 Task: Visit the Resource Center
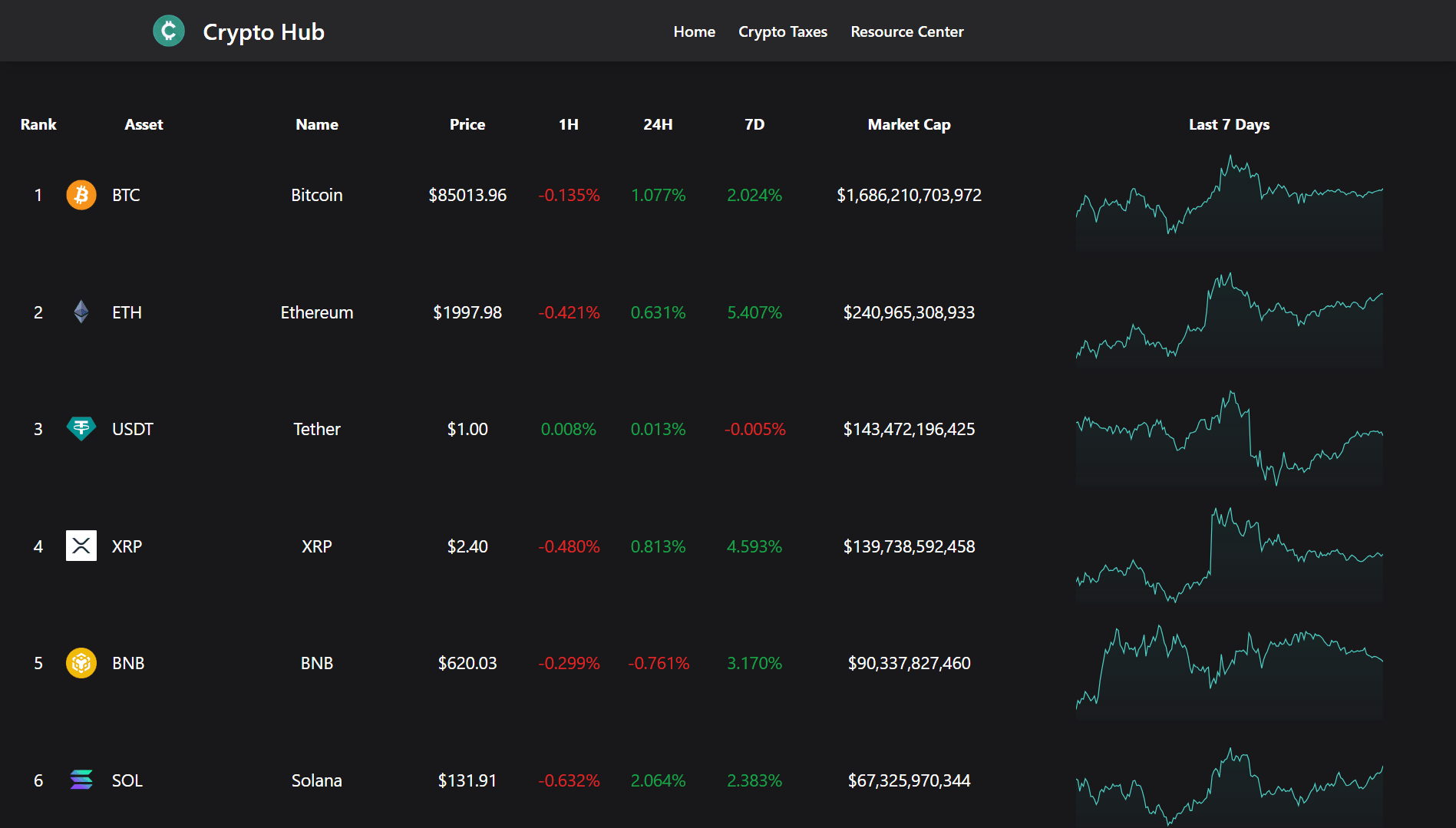[906, 31]
